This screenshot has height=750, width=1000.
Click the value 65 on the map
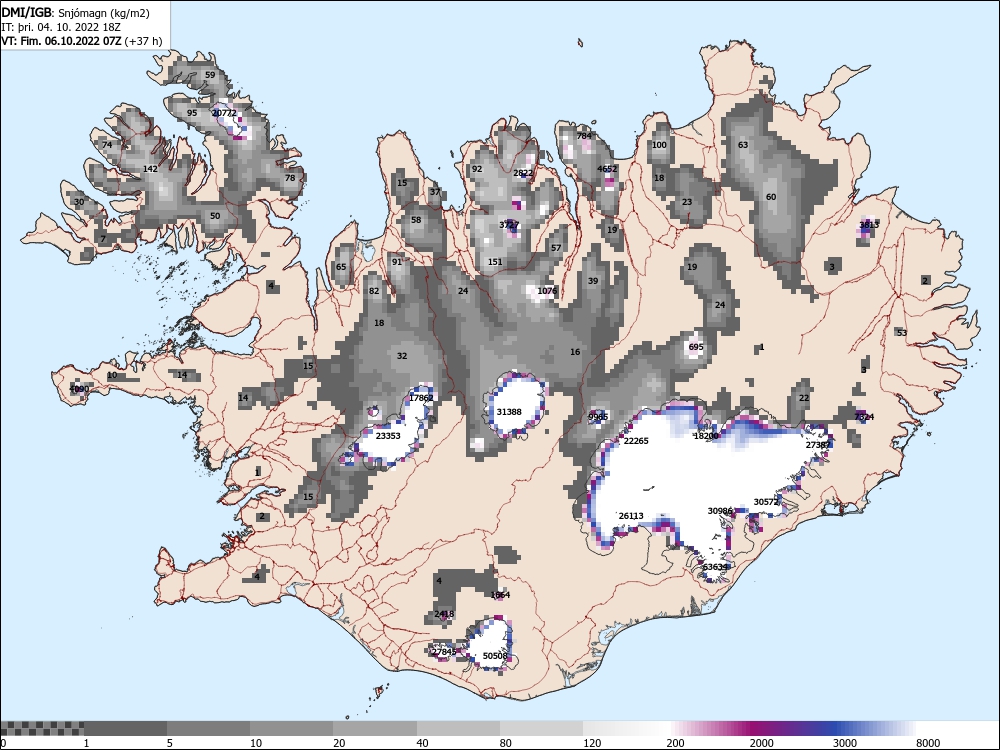[x=341, y=267]
